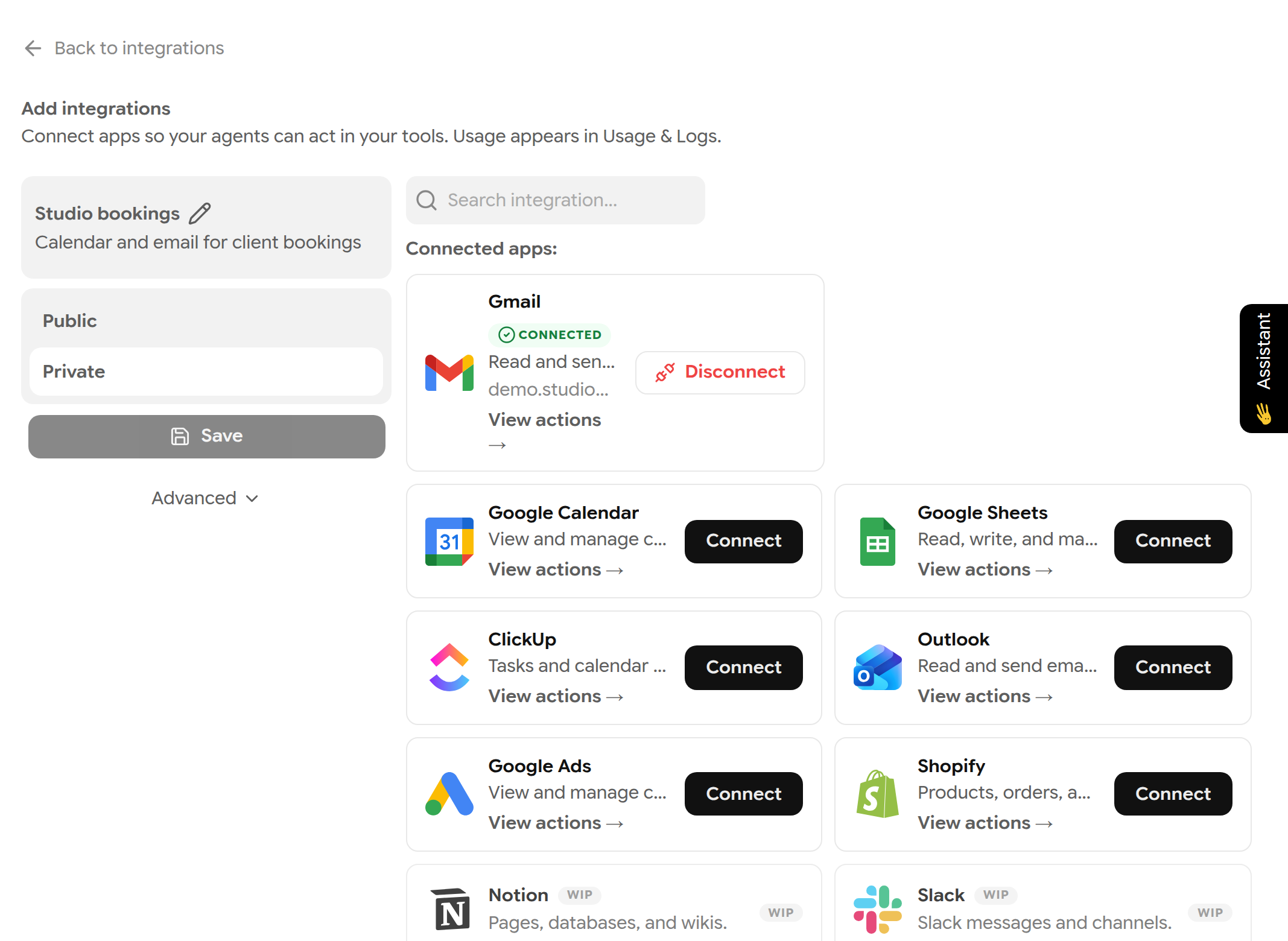Click the Google Sheets logo
1288x941 pixels.
click(x=878, y=542)
